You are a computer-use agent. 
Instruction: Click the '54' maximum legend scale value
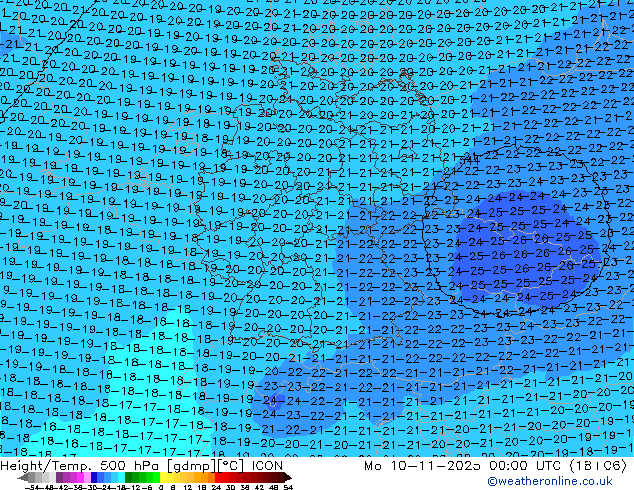[x=288, y=487]
